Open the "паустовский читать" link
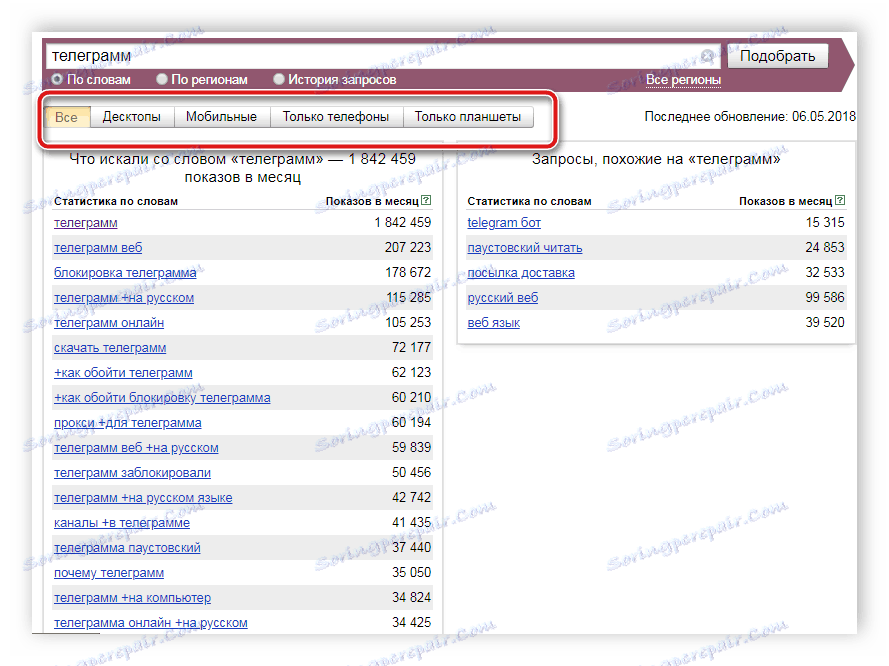889x666 pixels. tap(524, 248)
